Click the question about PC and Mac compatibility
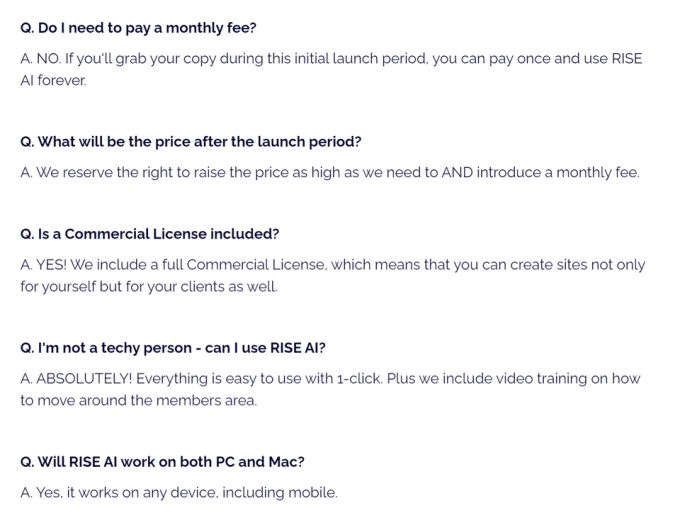Screen dimensions: 680x518 [x=162, y=462]
